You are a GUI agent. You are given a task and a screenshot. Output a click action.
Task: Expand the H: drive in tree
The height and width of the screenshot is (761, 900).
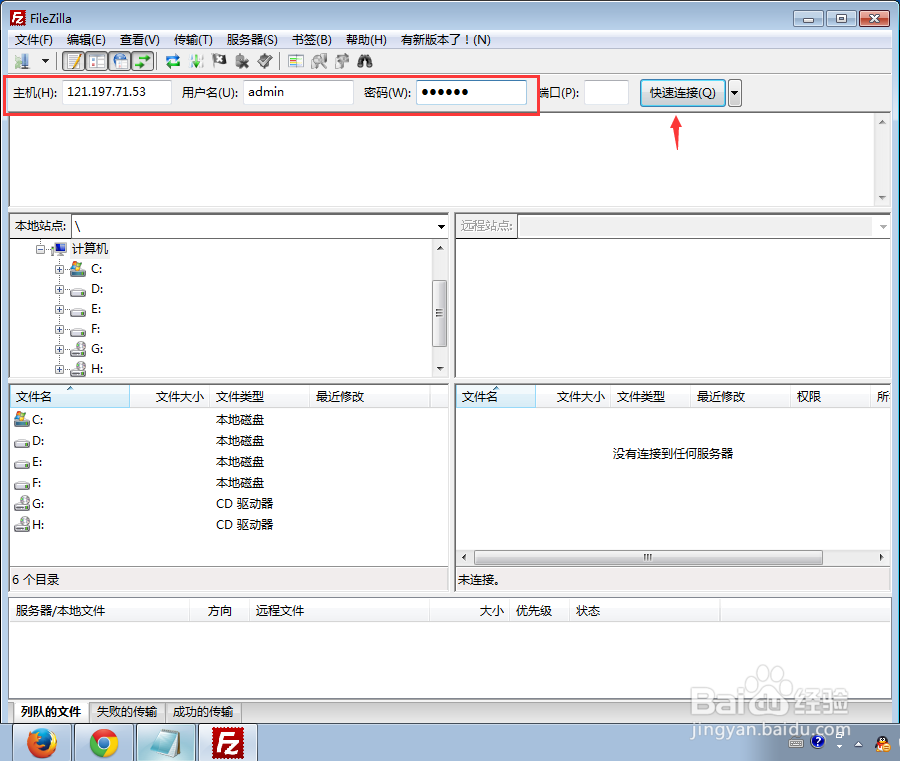(x=59, y=369)
